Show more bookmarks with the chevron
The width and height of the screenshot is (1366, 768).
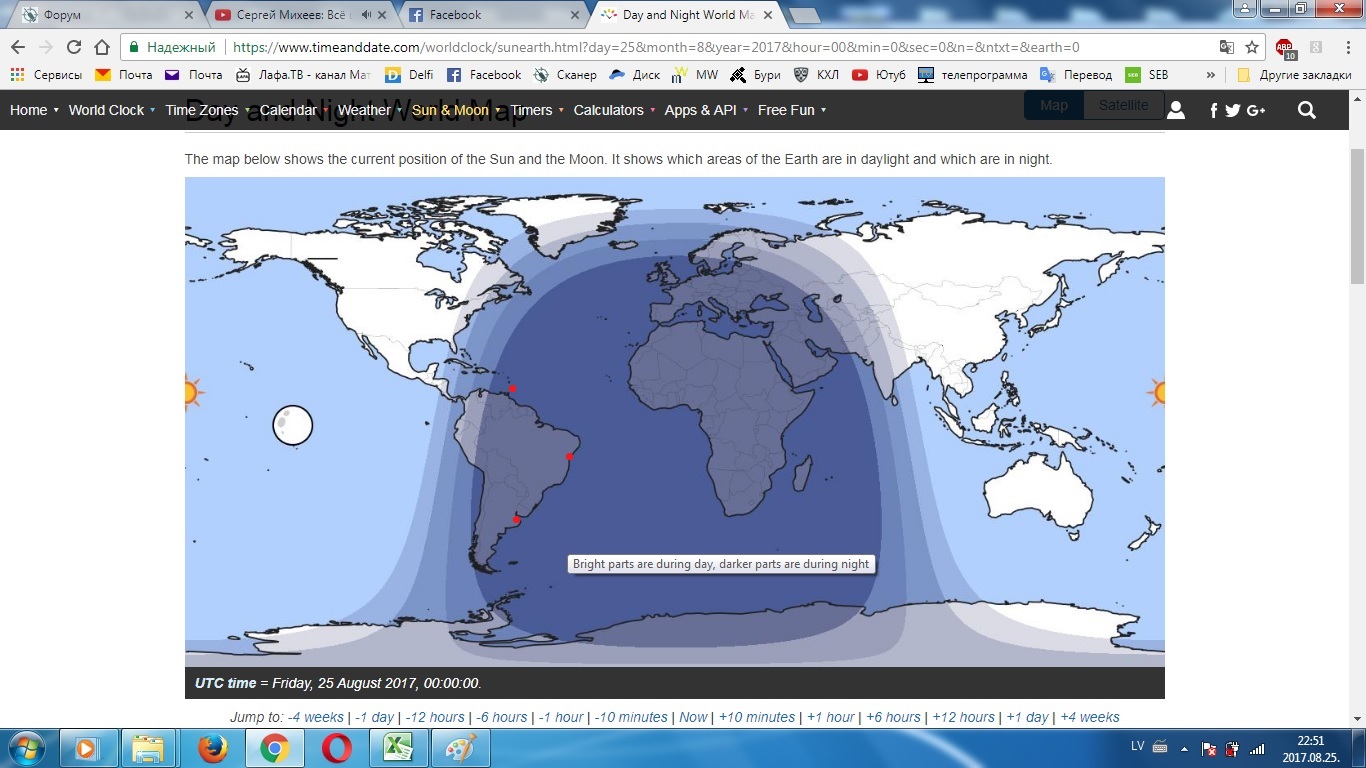point(1211,75)
